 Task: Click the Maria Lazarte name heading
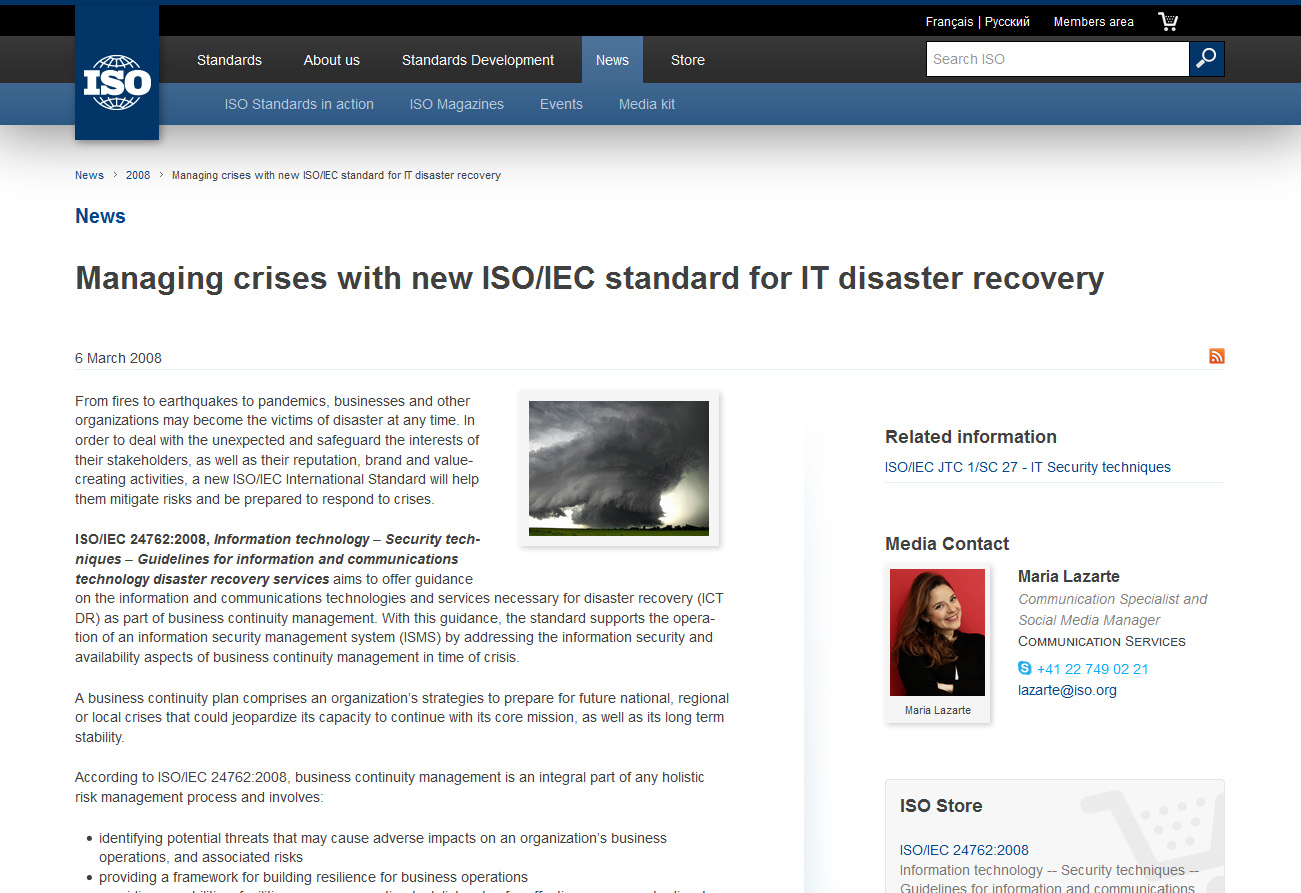[x=1069, y=576]
